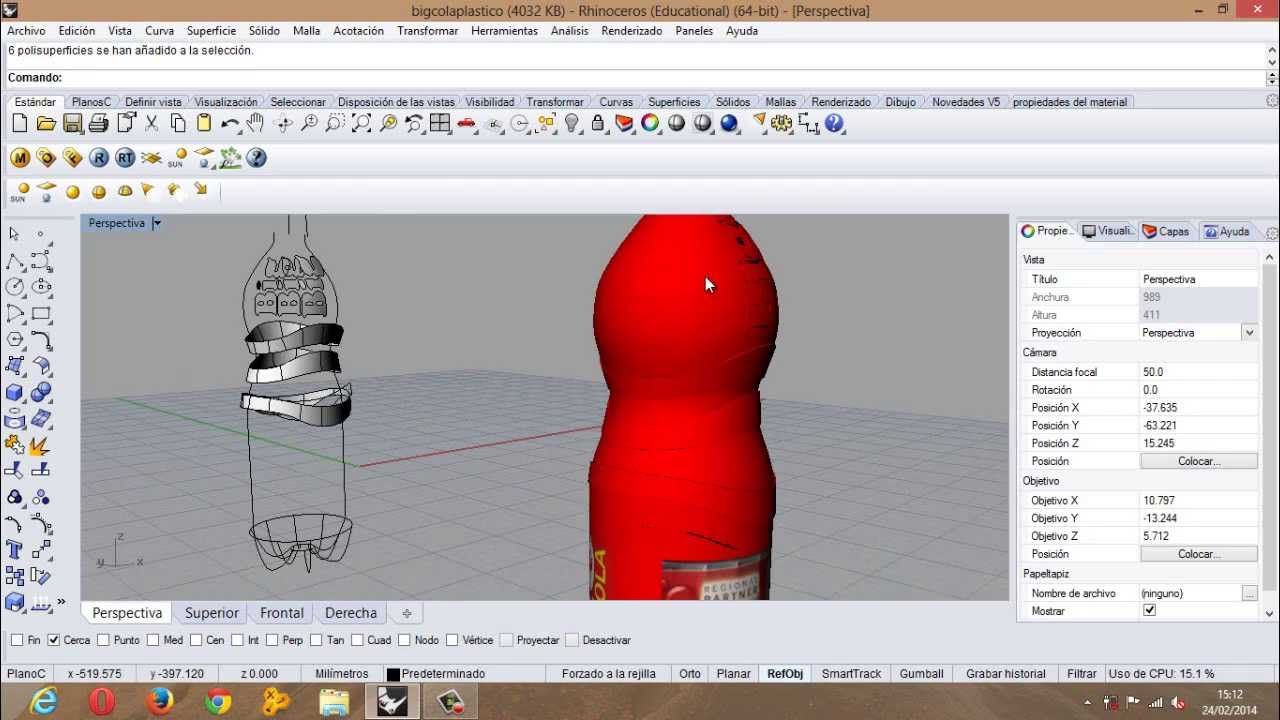Image resolution: width=1280 pixels, height=720 pixels.
Task: Toggle SmartTrack in status bar
Action: click(x=851, y=674)
